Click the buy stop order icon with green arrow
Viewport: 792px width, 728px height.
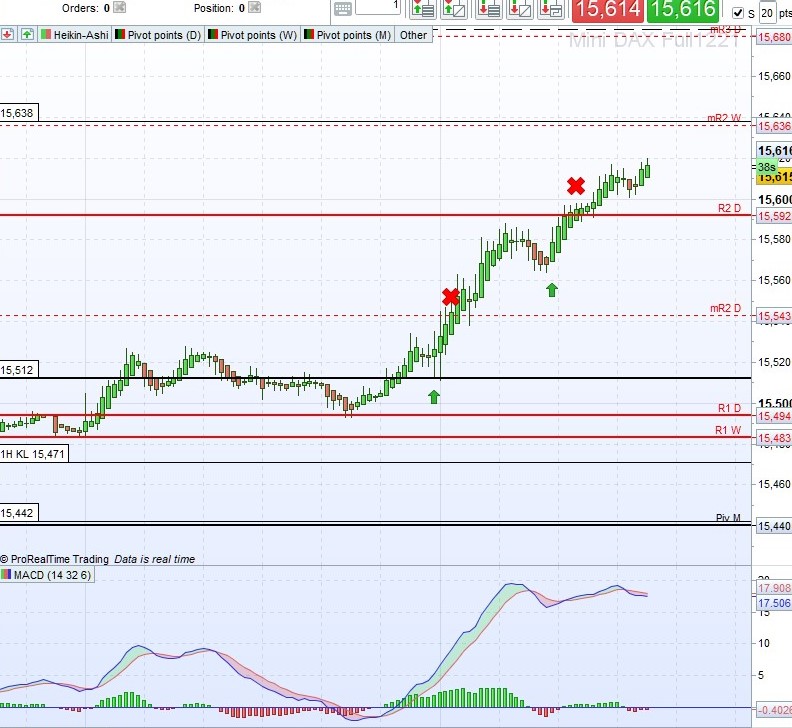pos(454,9)
